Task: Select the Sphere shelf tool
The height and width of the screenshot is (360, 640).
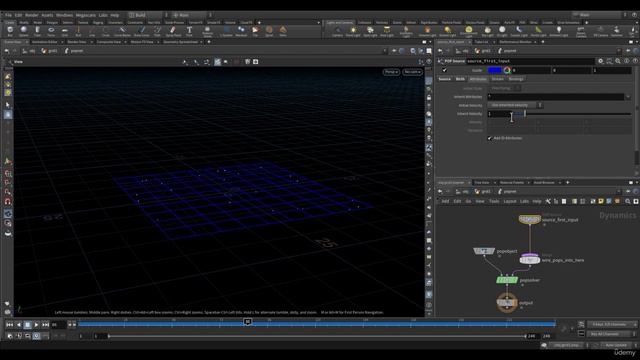Action: (x=24, y=31)
